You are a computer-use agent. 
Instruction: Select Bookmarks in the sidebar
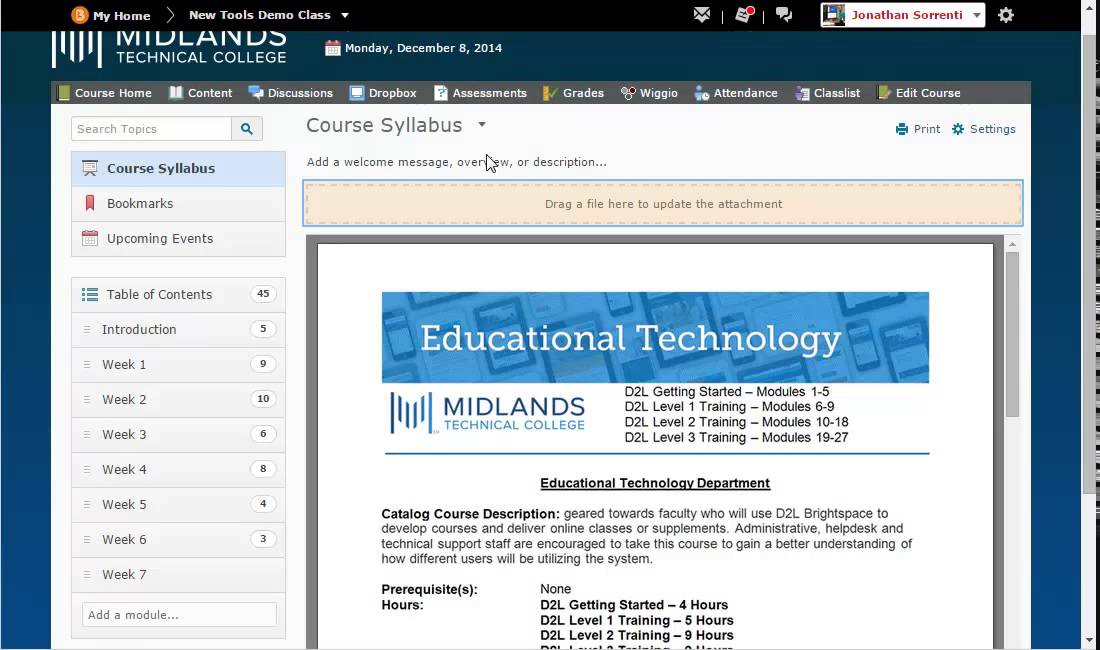(x=178, y=204)
